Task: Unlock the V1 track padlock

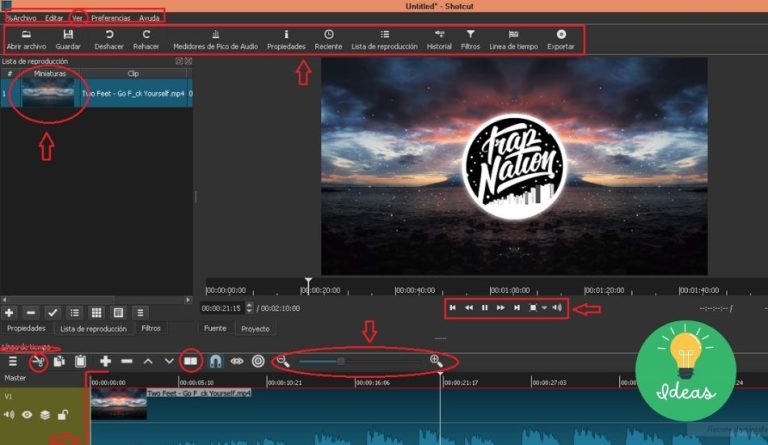Action: click(x=62, y=415)
